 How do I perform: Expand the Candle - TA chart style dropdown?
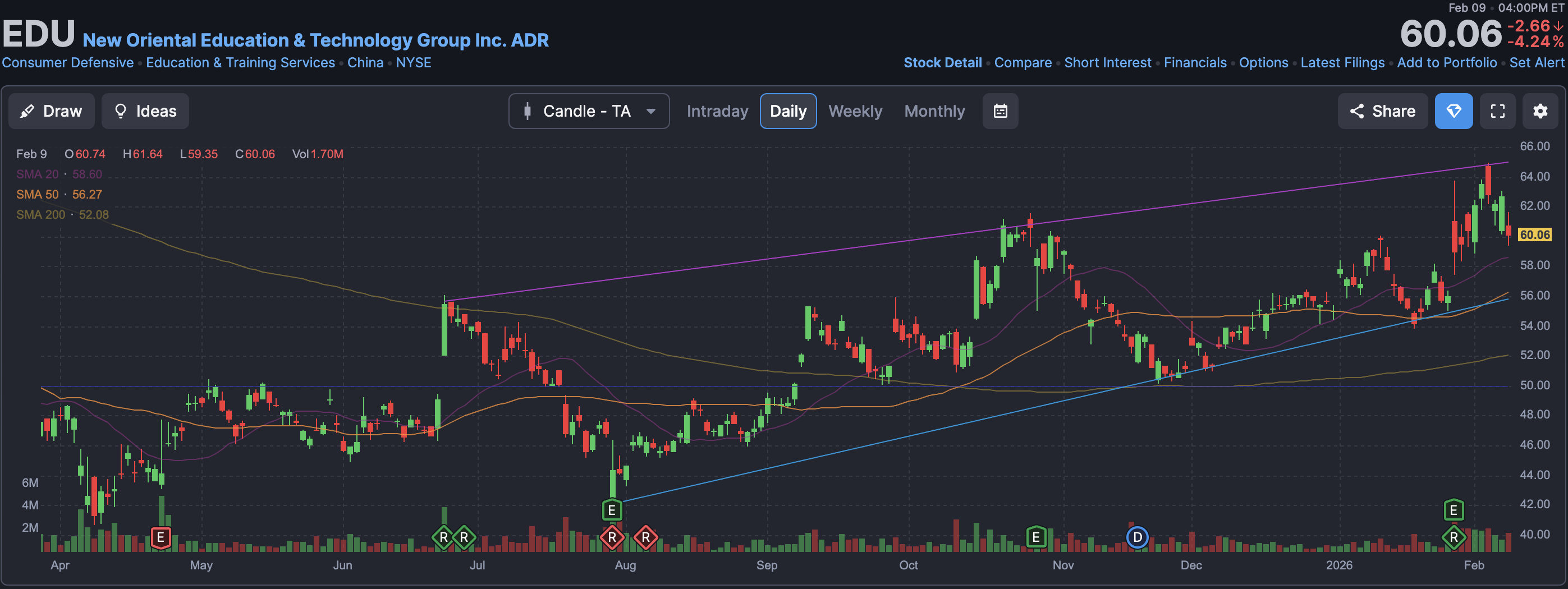click(589, 111)
